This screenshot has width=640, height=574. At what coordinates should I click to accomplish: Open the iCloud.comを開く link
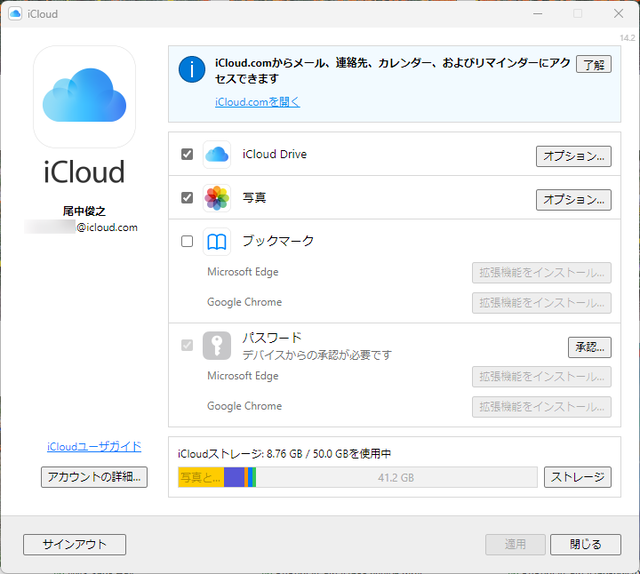tap(258, 102)
